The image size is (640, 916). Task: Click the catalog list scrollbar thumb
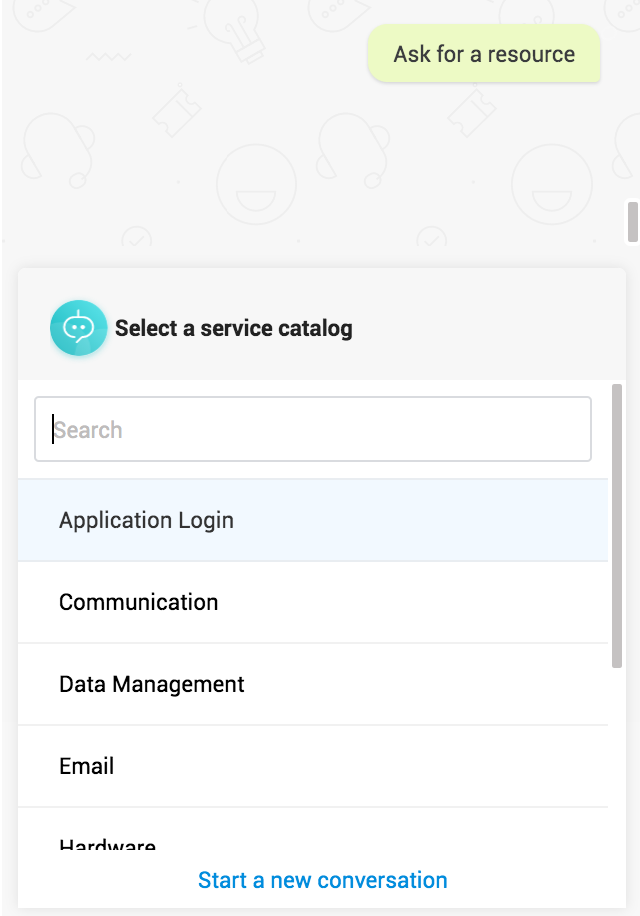617,525
